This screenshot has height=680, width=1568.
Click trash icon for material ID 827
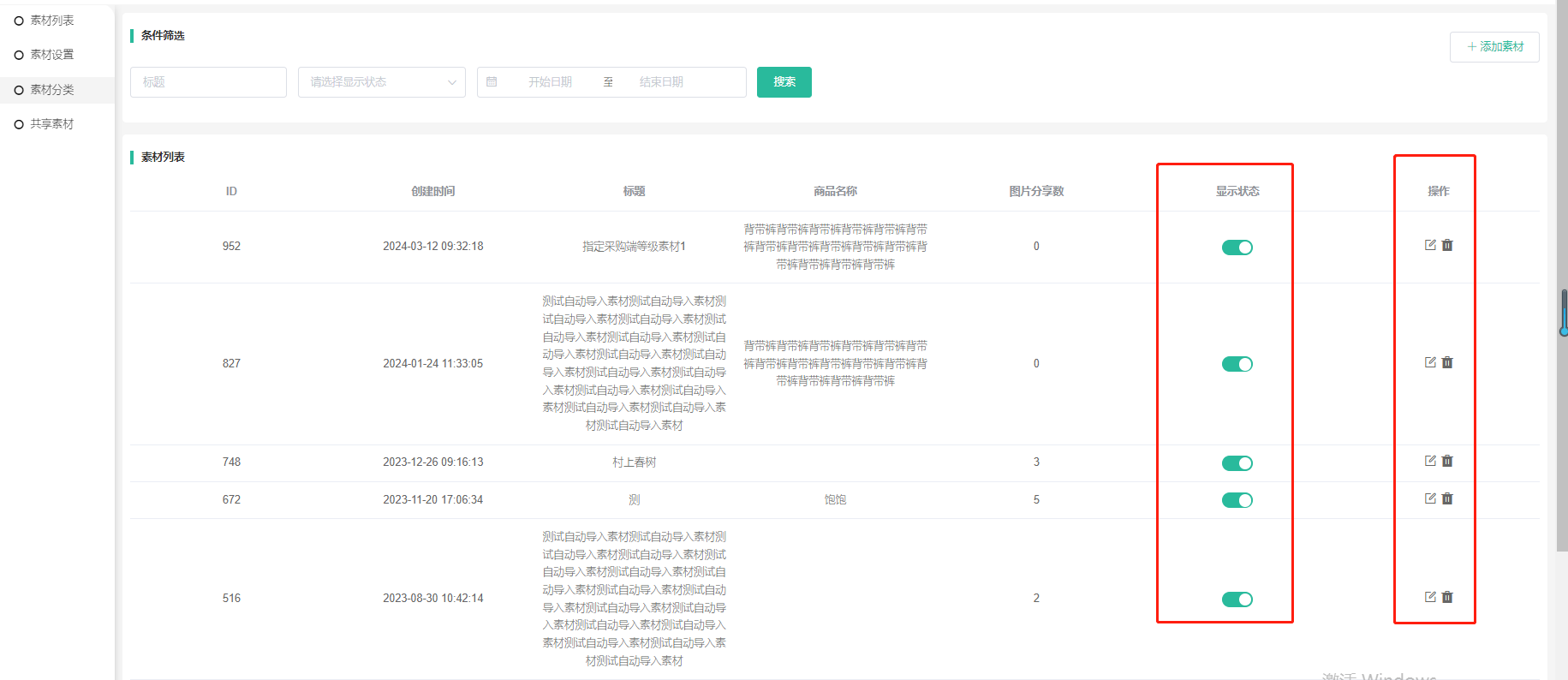(1447, 362)
